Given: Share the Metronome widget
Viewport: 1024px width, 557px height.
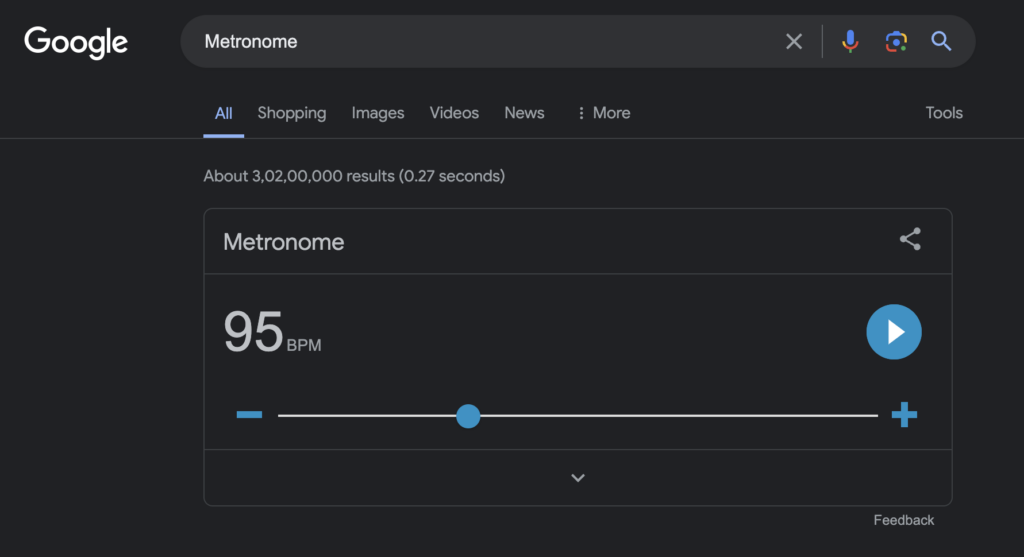Looking at the screenshot, I should (910, 239).
